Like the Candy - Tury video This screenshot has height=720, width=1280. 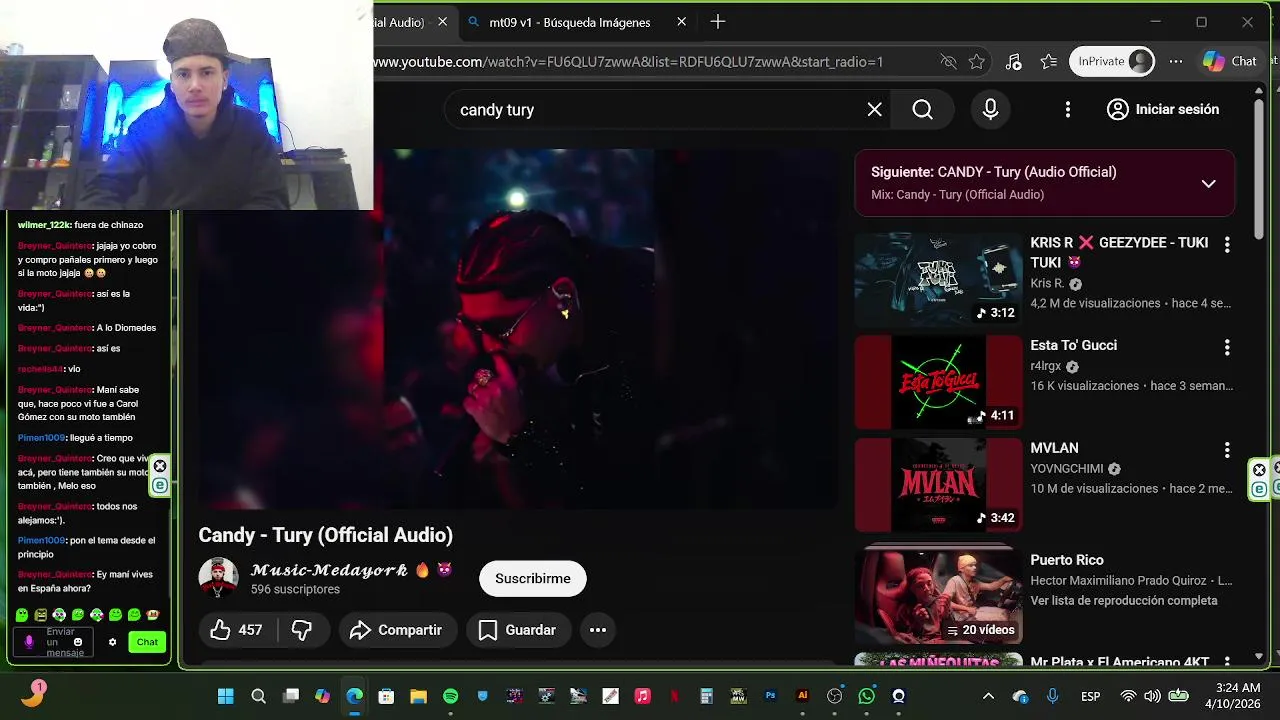236,630
